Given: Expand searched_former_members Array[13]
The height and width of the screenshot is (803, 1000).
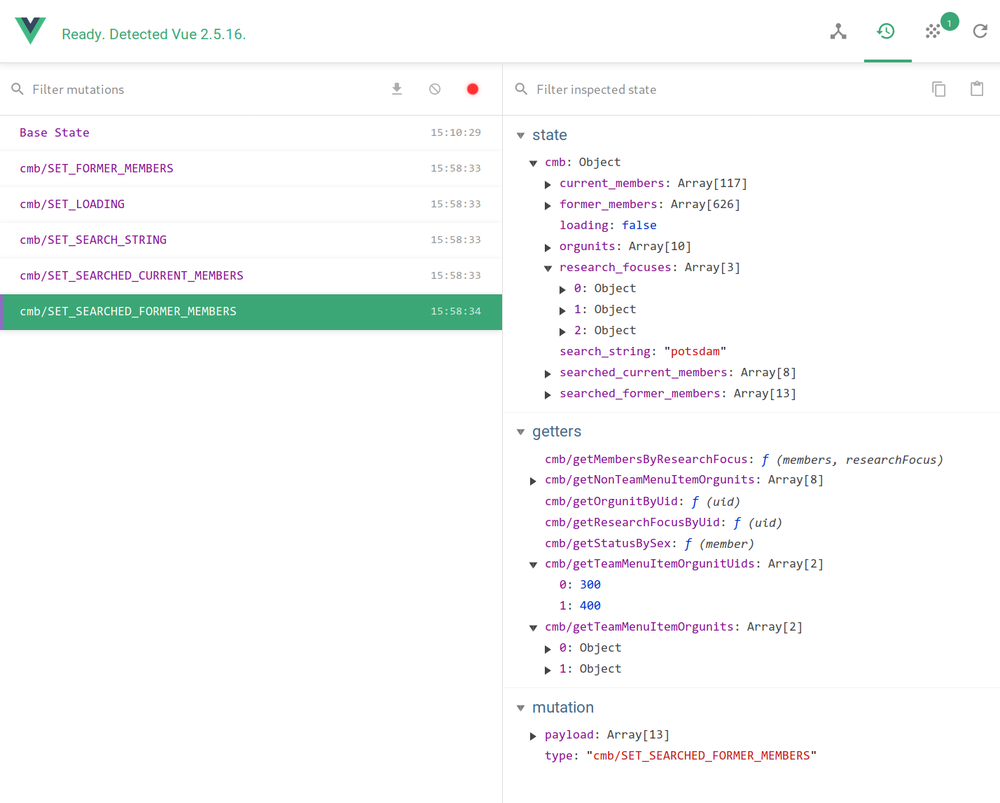Looking at the screenshot, I should [548, 395].
